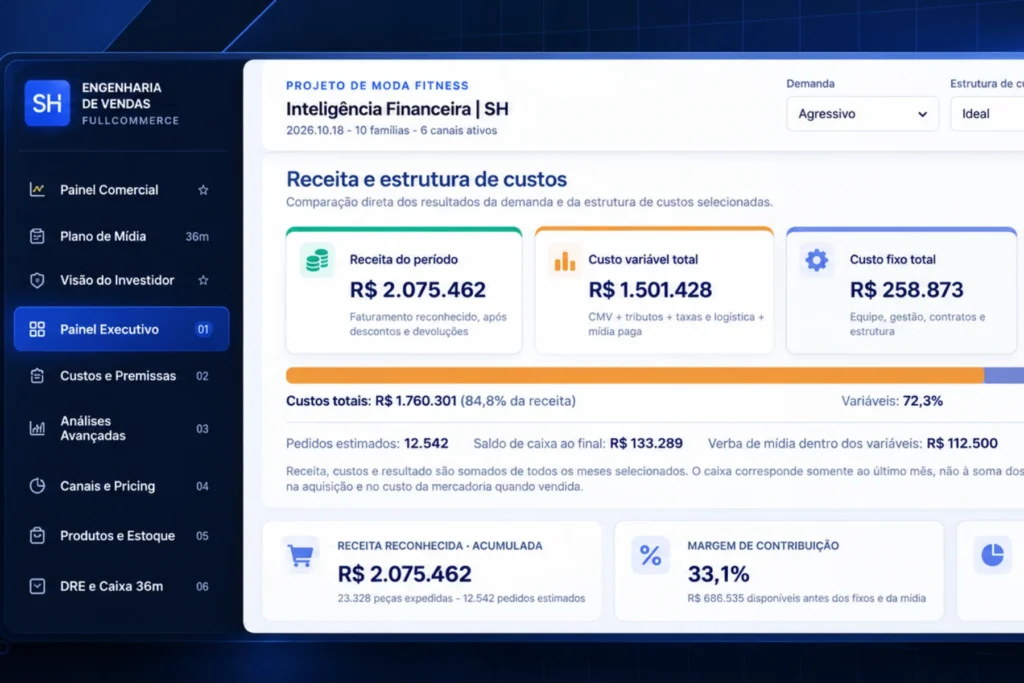1024x683 pixels.
Task: Click the DRE e Caixa 36m checkbox icon
Action: tap(37, 586)
